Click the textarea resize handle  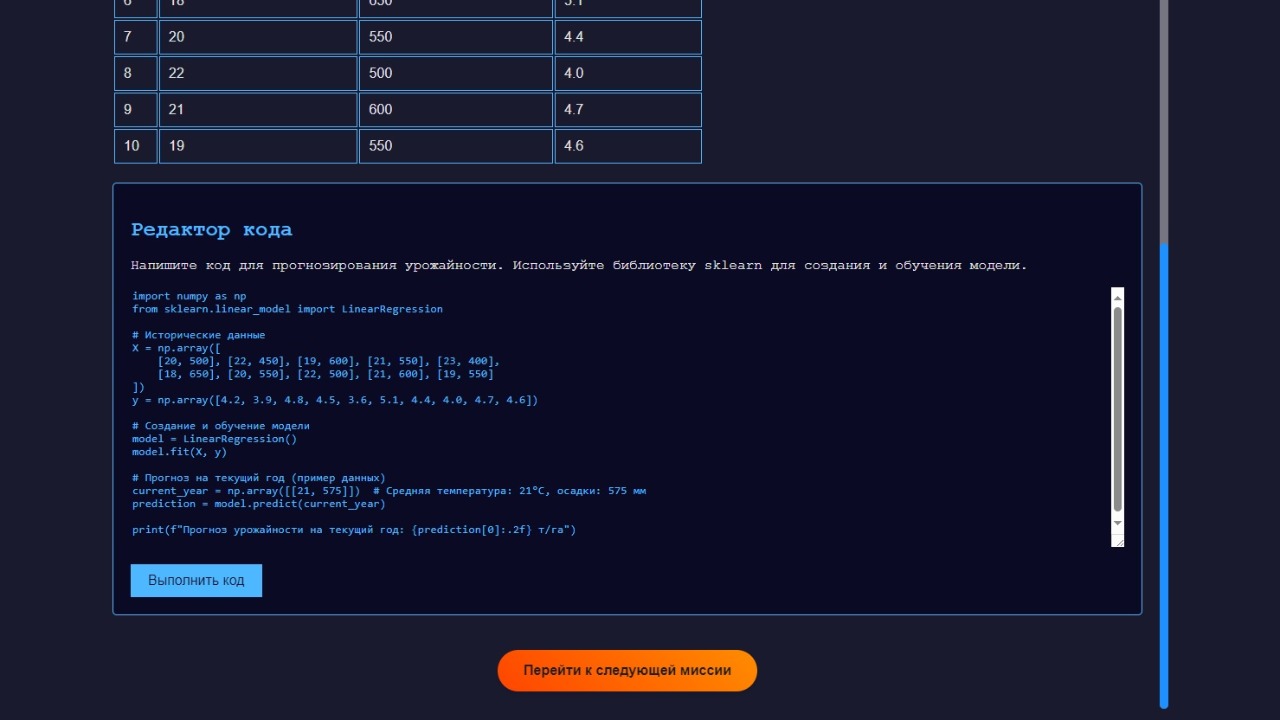point(1120,543)
